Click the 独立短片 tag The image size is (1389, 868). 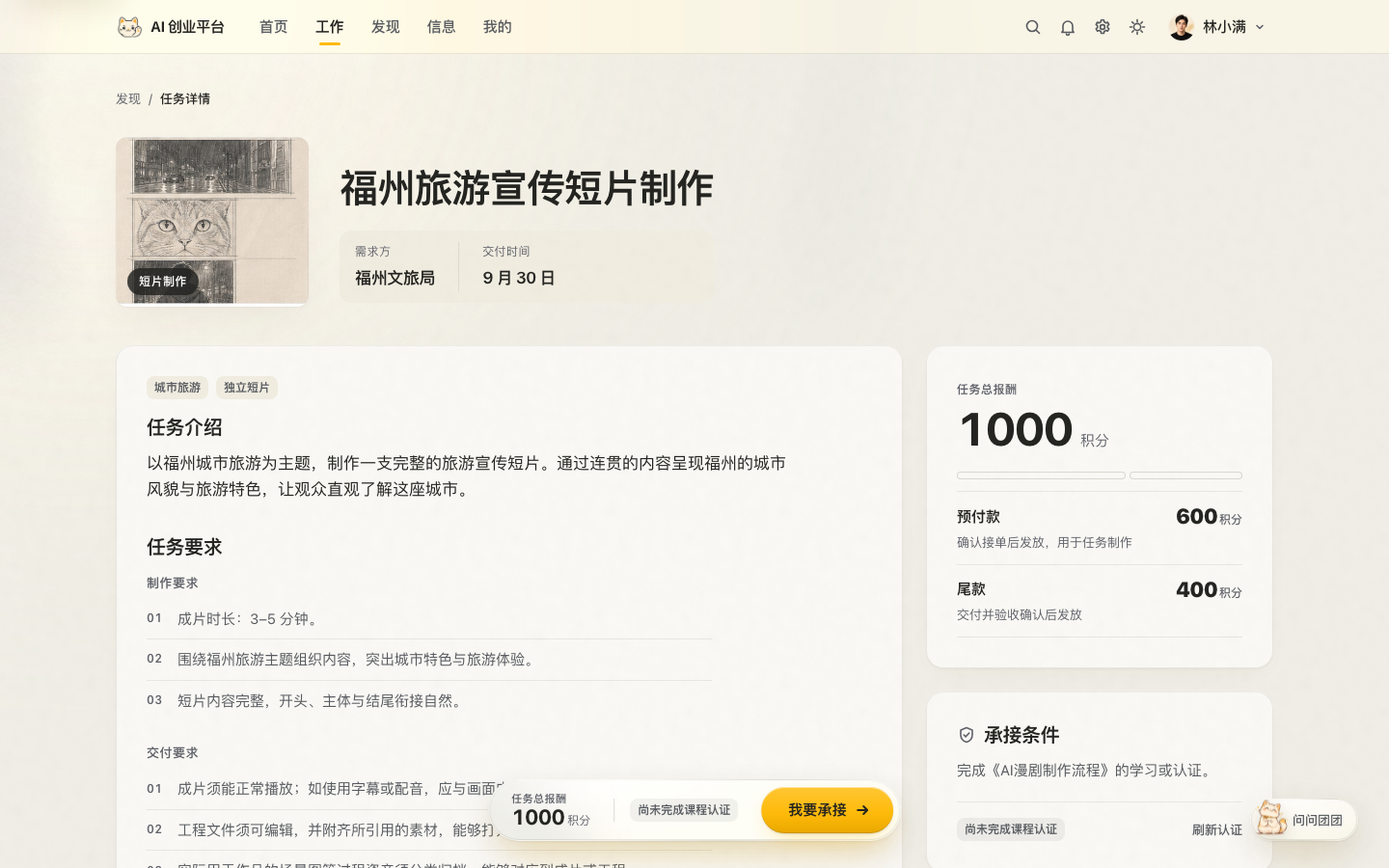pos(247,388)
